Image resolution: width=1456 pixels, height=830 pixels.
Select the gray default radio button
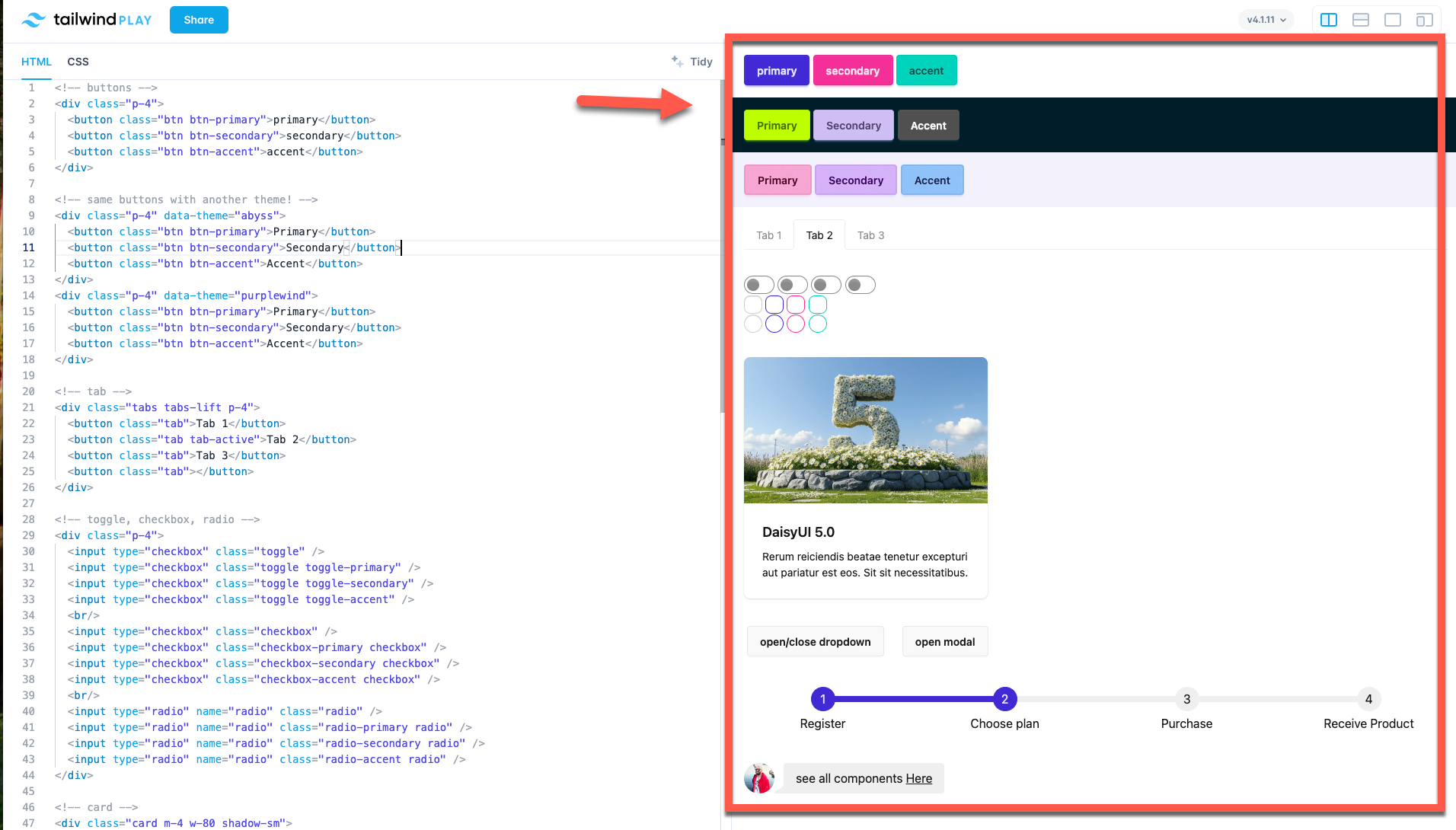pyautogui.click(x=753, y=324)
